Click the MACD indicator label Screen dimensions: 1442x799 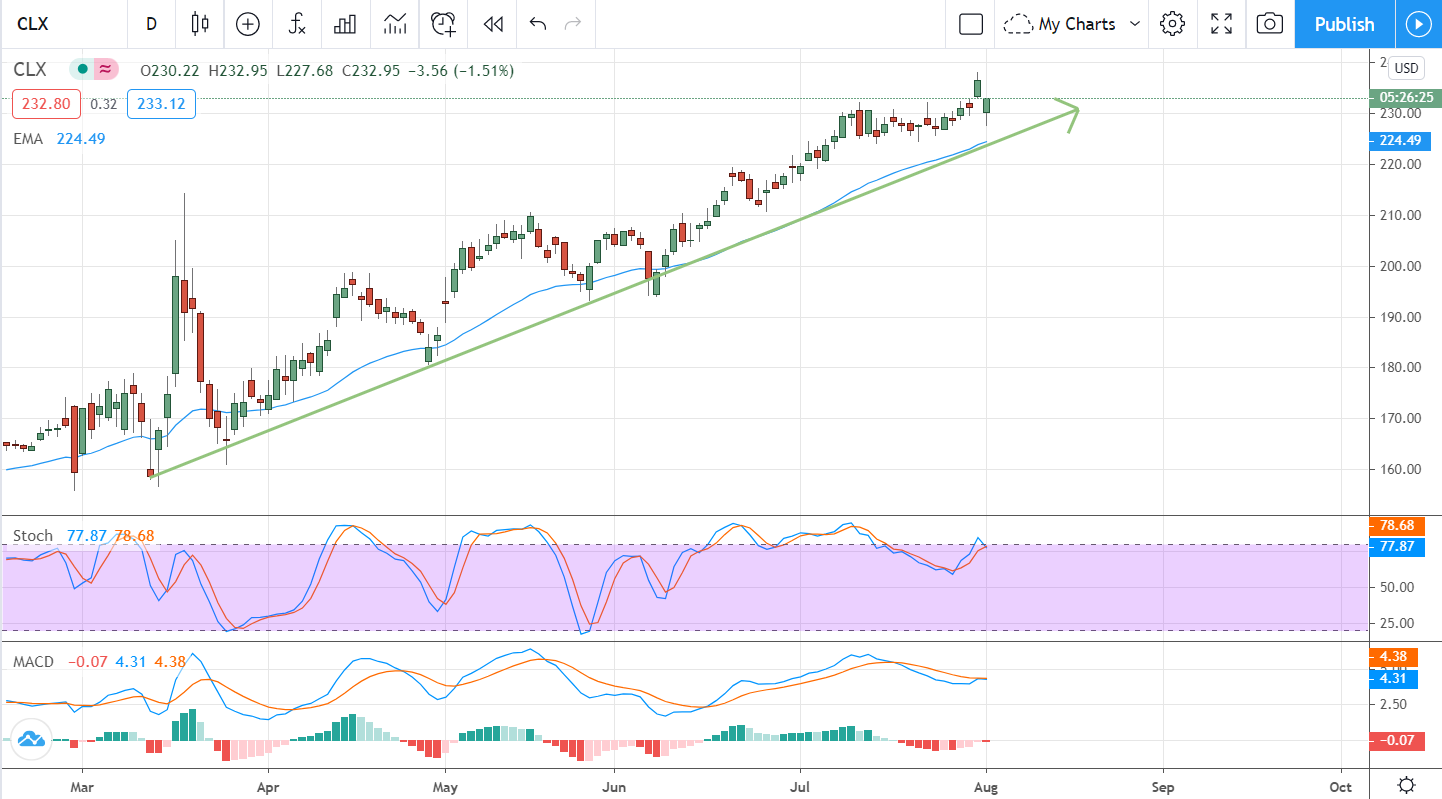pos(35,662)
